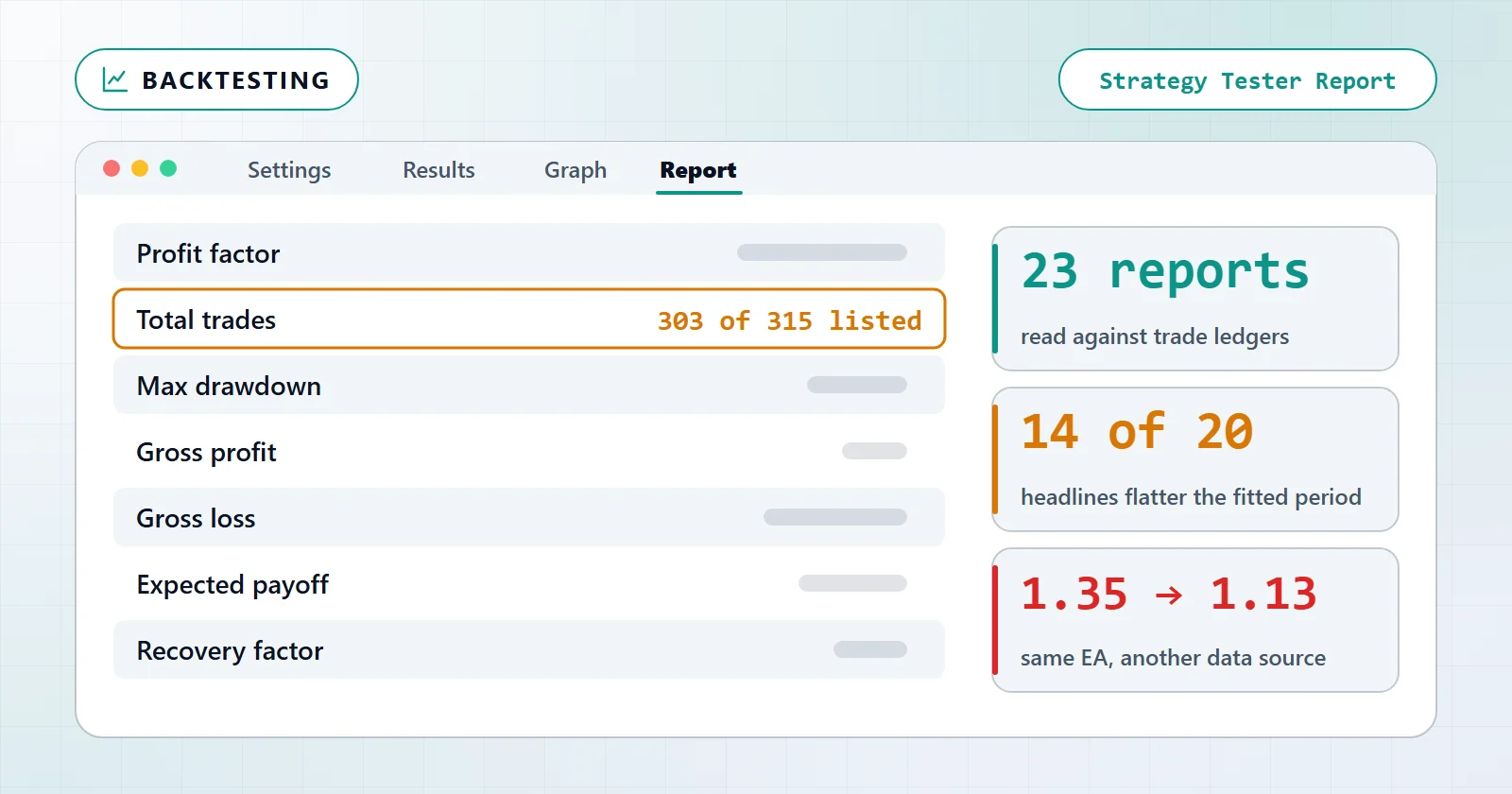The width and height of the screenshot is (1512, 794).
Task: Switch to the Results tab
Action: pyautogui.click(x=438, y=170)
